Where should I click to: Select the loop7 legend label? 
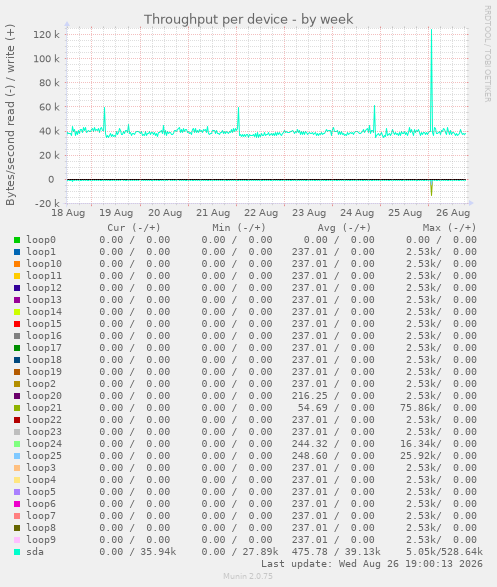coord(41,515)
